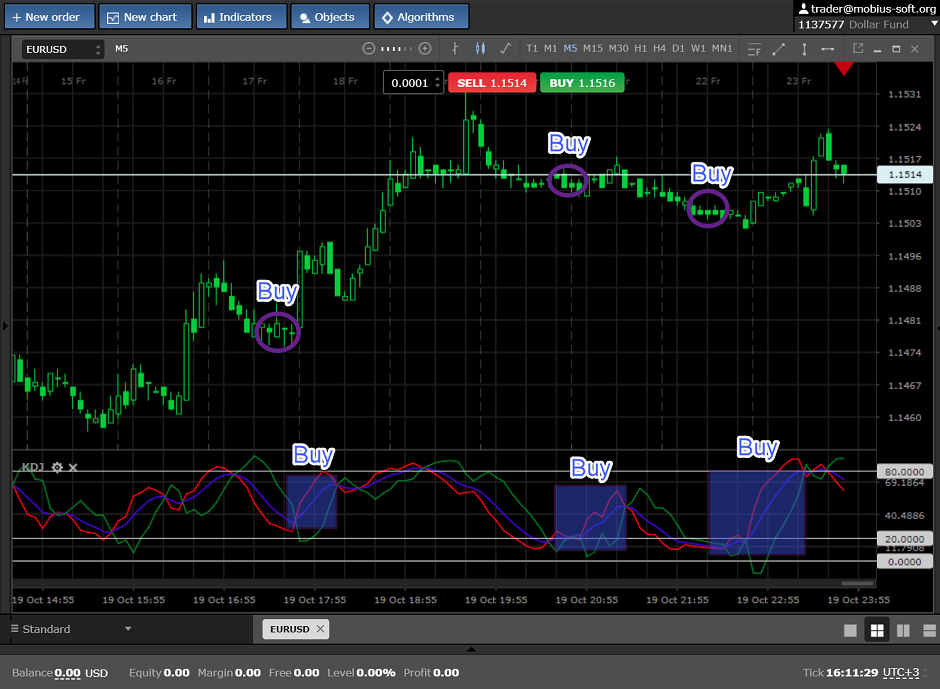This screenshot has width=940, height=689.
Task: Click the Balance 0.00 value
Action: click(x=67, y=673)
